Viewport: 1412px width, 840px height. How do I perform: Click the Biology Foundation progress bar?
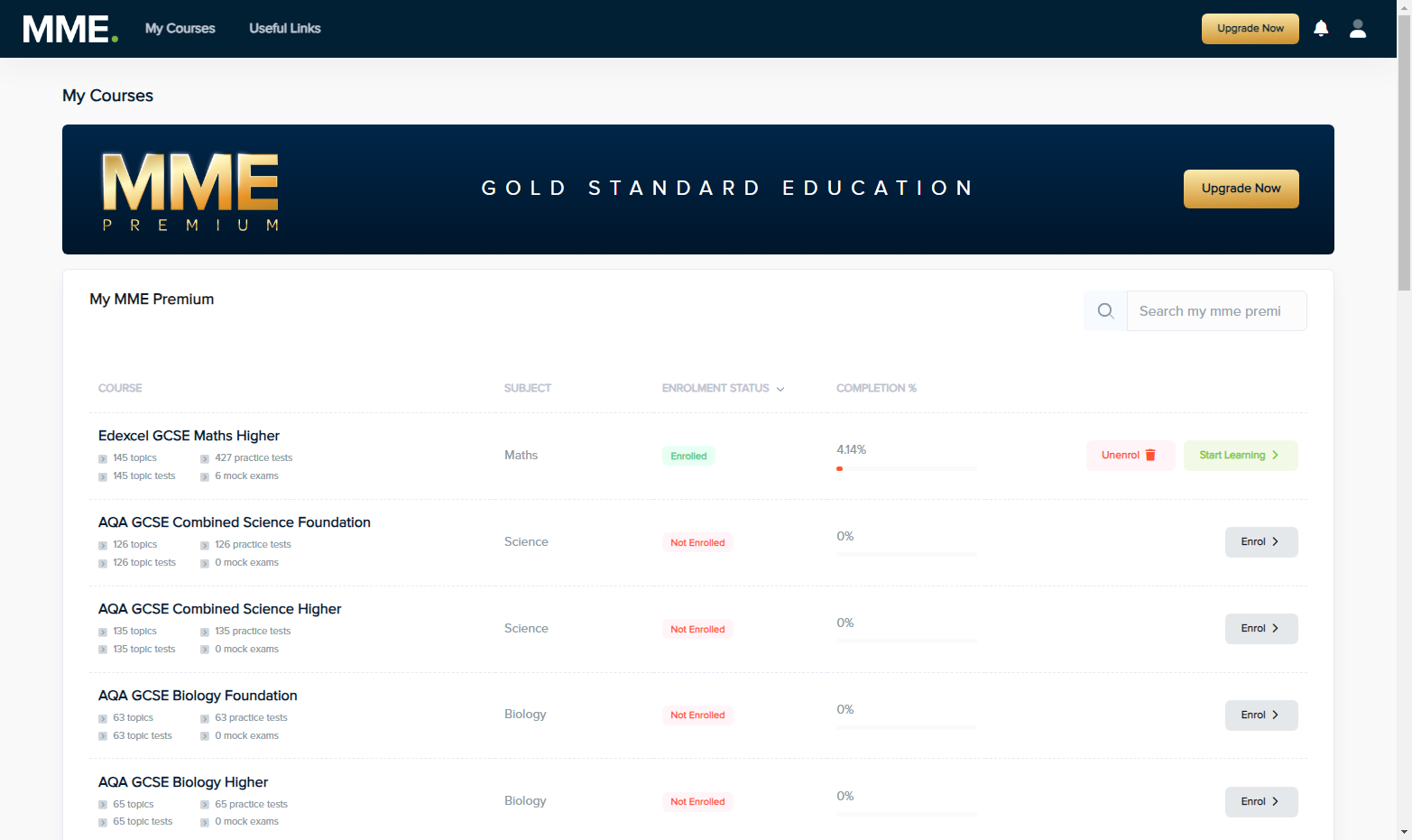click(x=907, y=727)
